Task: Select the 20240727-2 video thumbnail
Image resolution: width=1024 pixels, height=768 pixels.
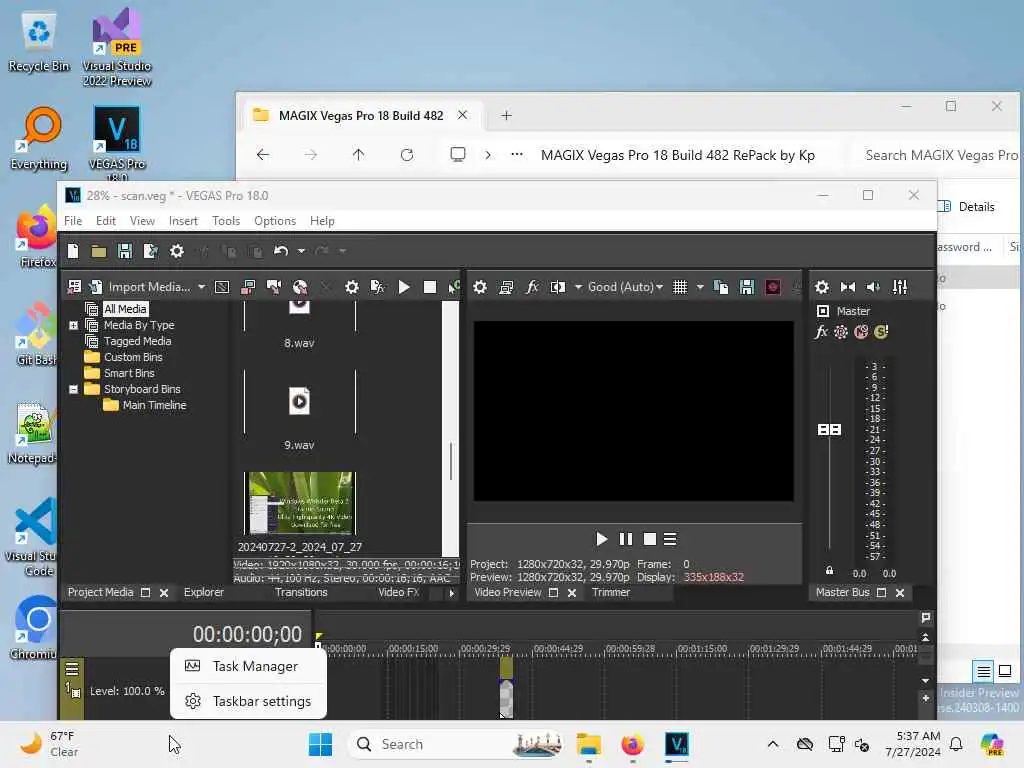Action: pyautogui.click(x=300, y=503)
